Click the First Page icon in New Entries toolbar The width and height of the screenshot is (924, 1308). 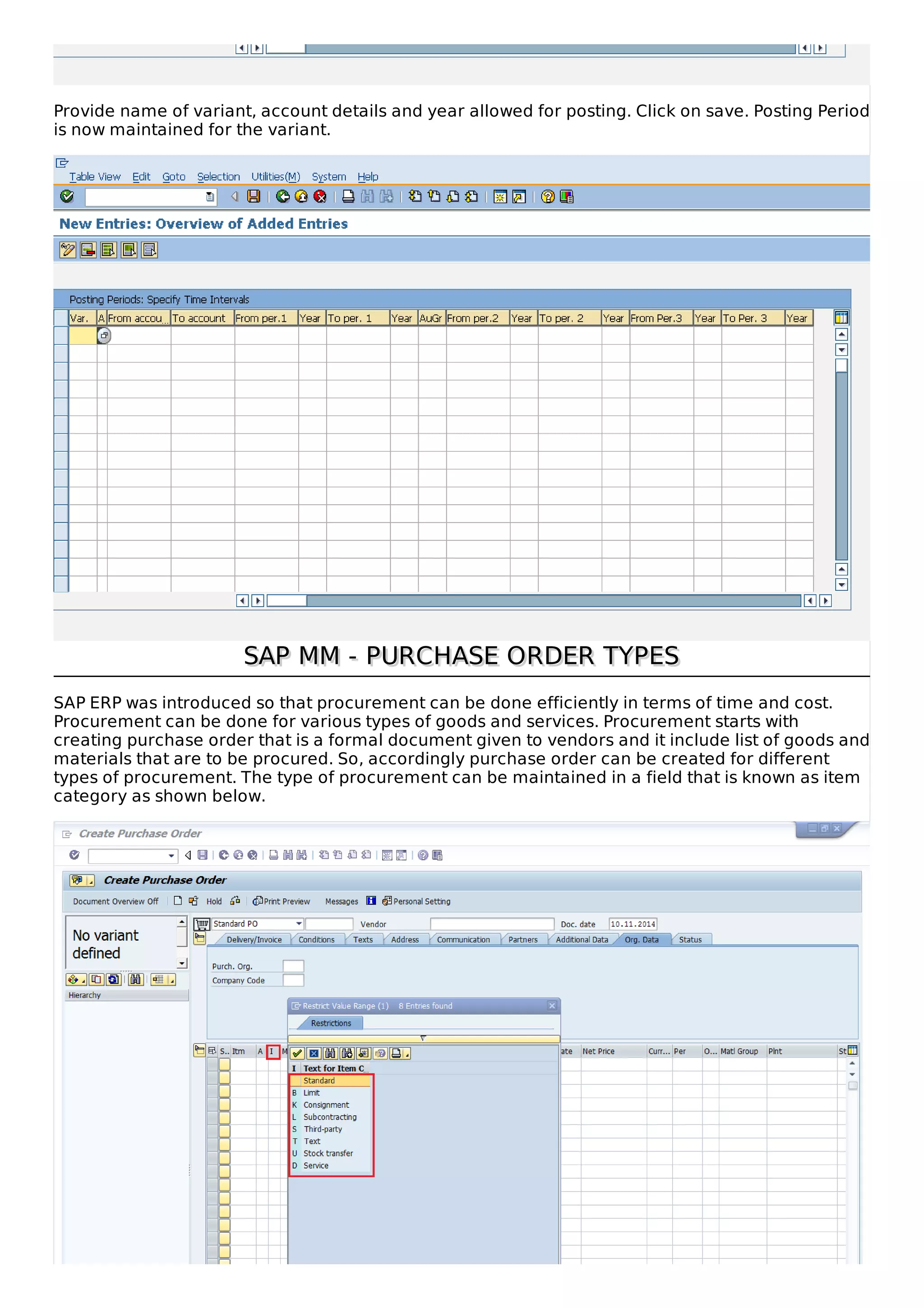(415, 196)
